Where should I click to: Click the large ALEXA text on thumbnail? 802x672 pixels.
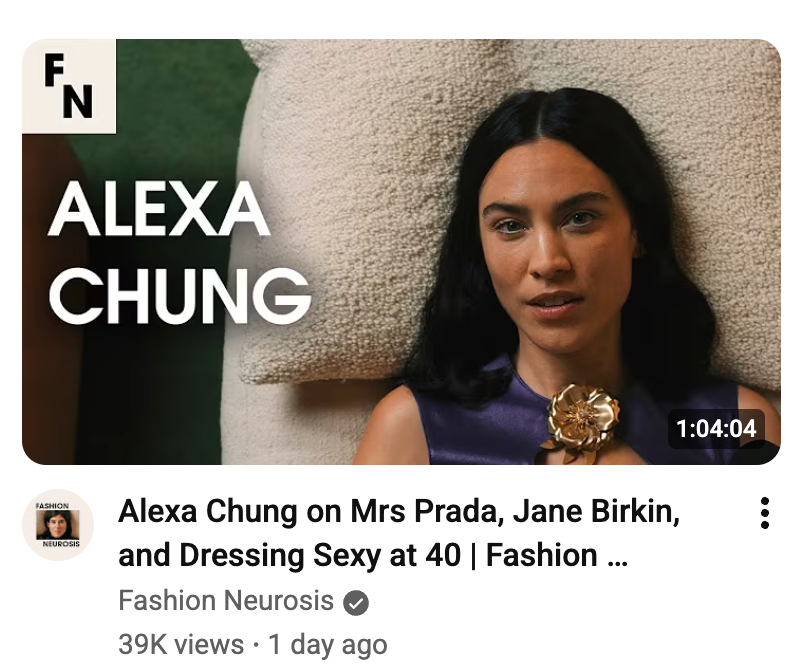pos(159,209)
